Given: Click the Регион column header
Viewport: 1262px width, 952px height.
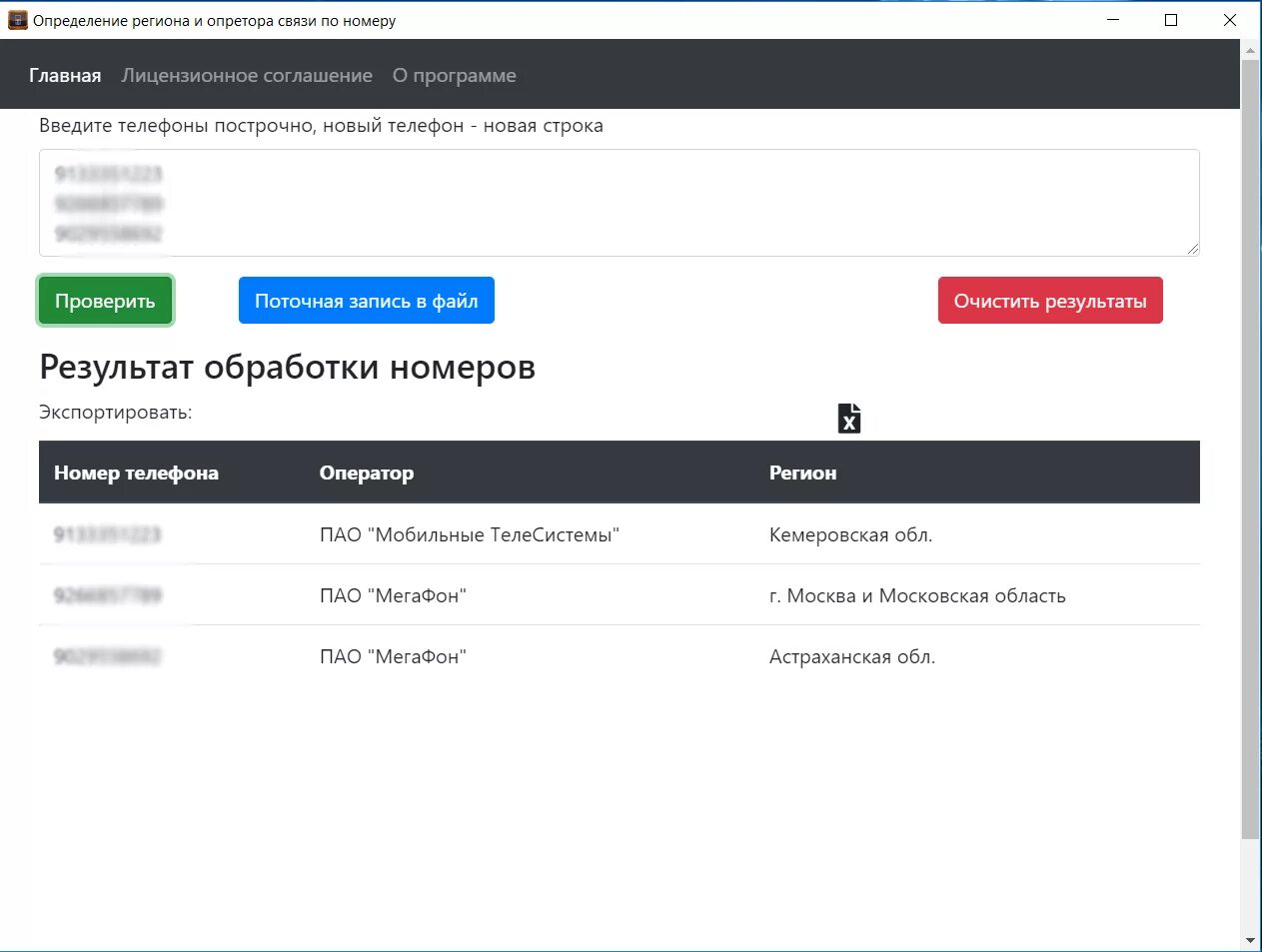Looking at the screenshot, I should pyautogui.click(x=802, y=473).
